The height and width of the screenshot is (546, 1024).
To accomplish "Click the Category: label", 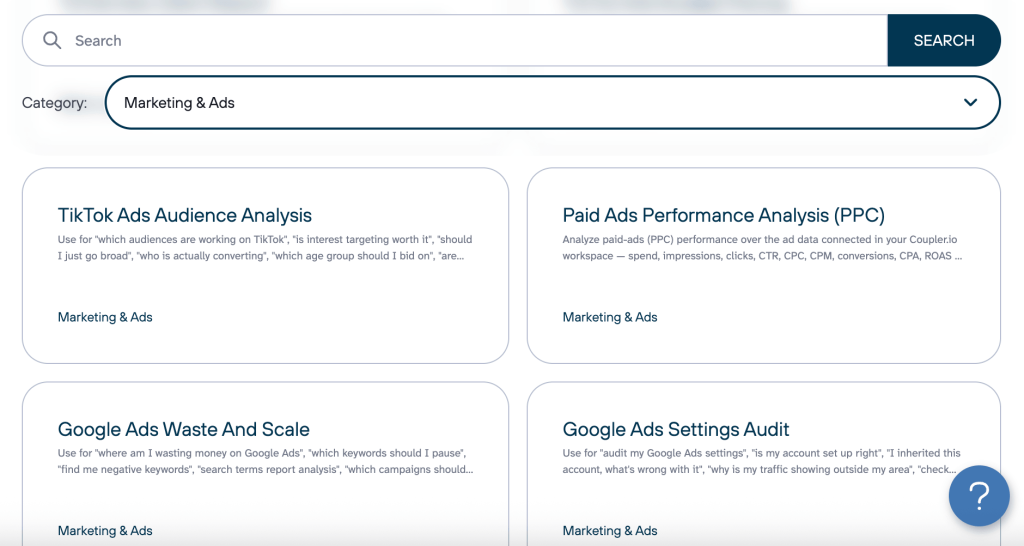I will 54,103.
